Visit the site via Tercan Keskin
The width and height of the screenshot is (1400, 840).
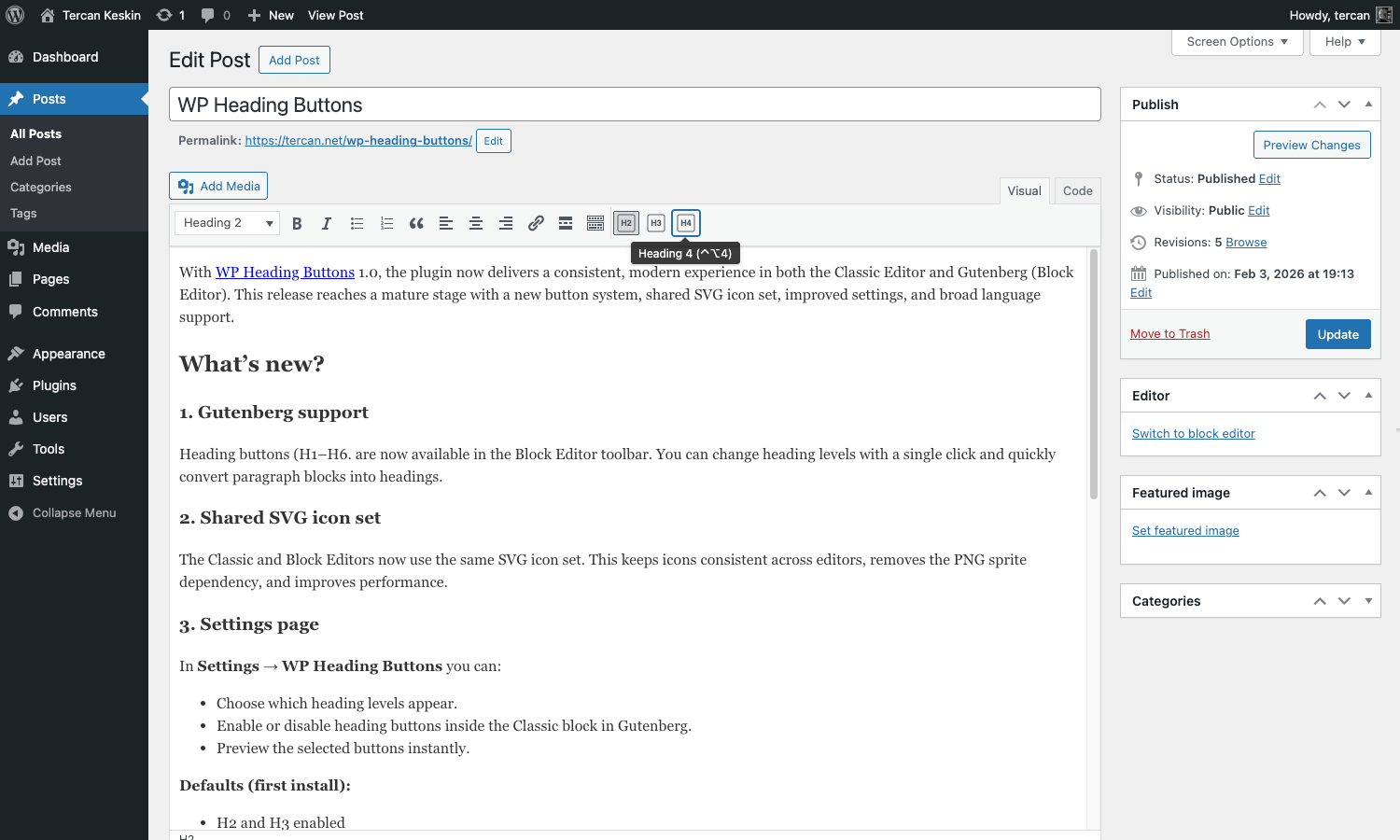click(91, 15)
